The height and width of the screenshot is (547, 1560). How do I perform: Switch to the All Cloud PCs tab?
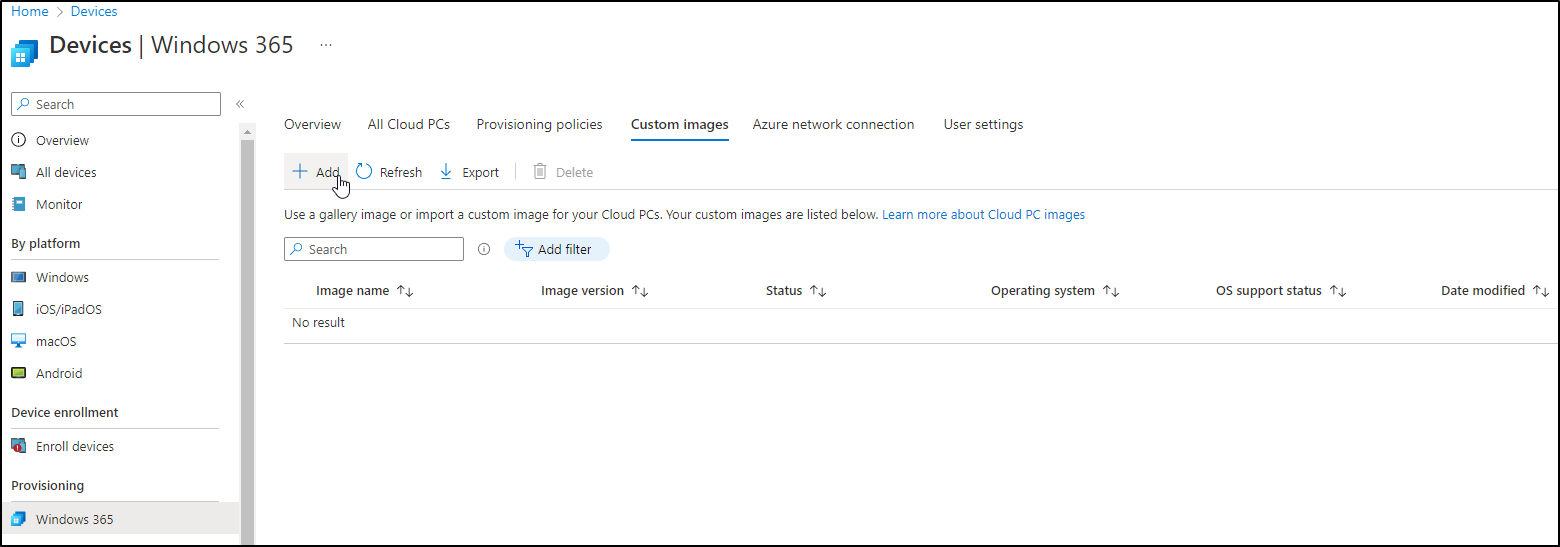click(409, 125)
